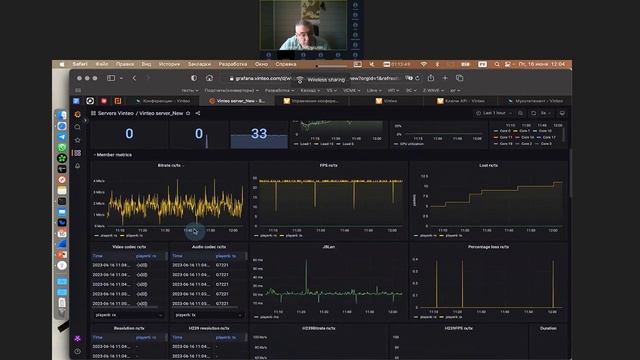Switch to the Мультиплеер - Vinteo tab
The height and width of the screenshot is (360, 640).
535,101
